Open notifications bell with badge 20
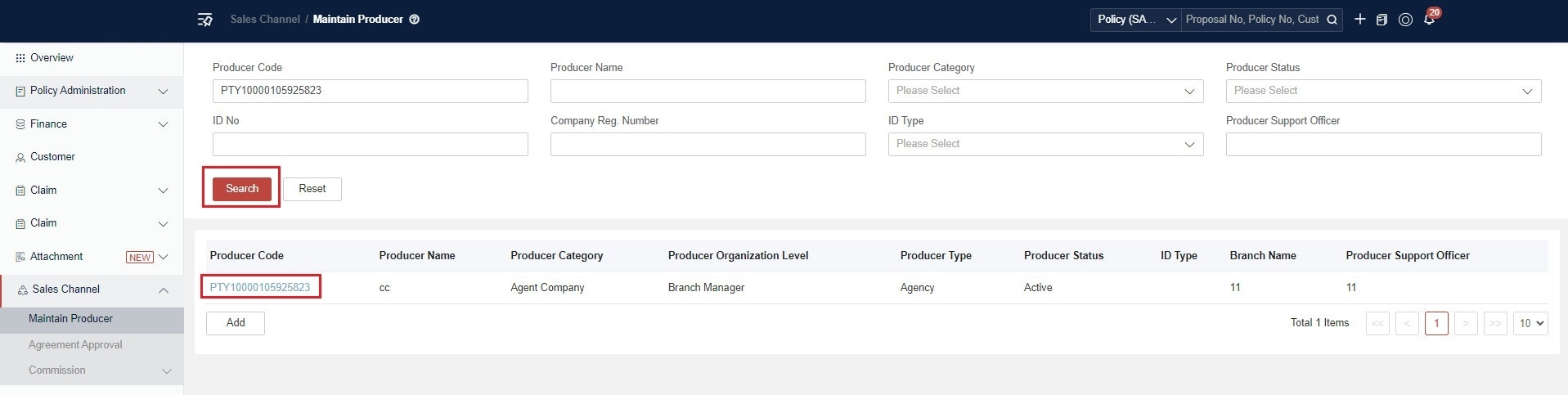 [x=1429, y=19]
